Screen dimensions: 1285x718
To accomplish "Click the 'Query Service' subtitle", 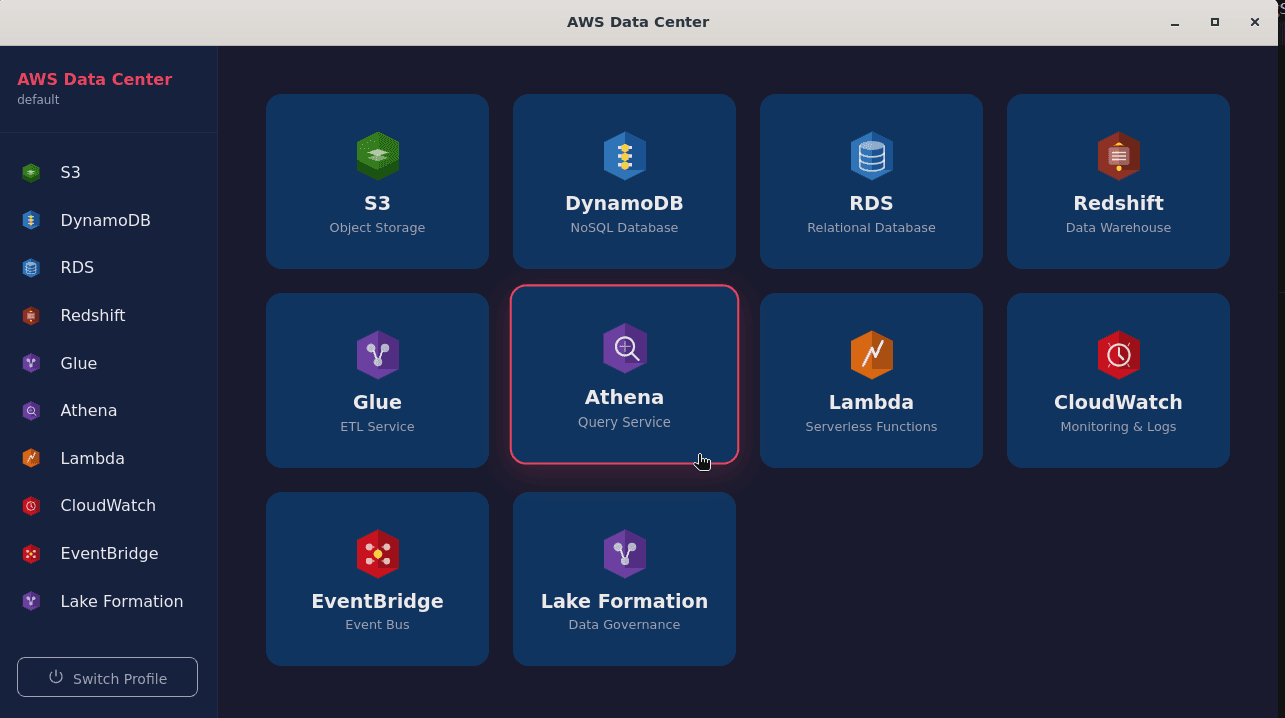I will click(625, 422).
